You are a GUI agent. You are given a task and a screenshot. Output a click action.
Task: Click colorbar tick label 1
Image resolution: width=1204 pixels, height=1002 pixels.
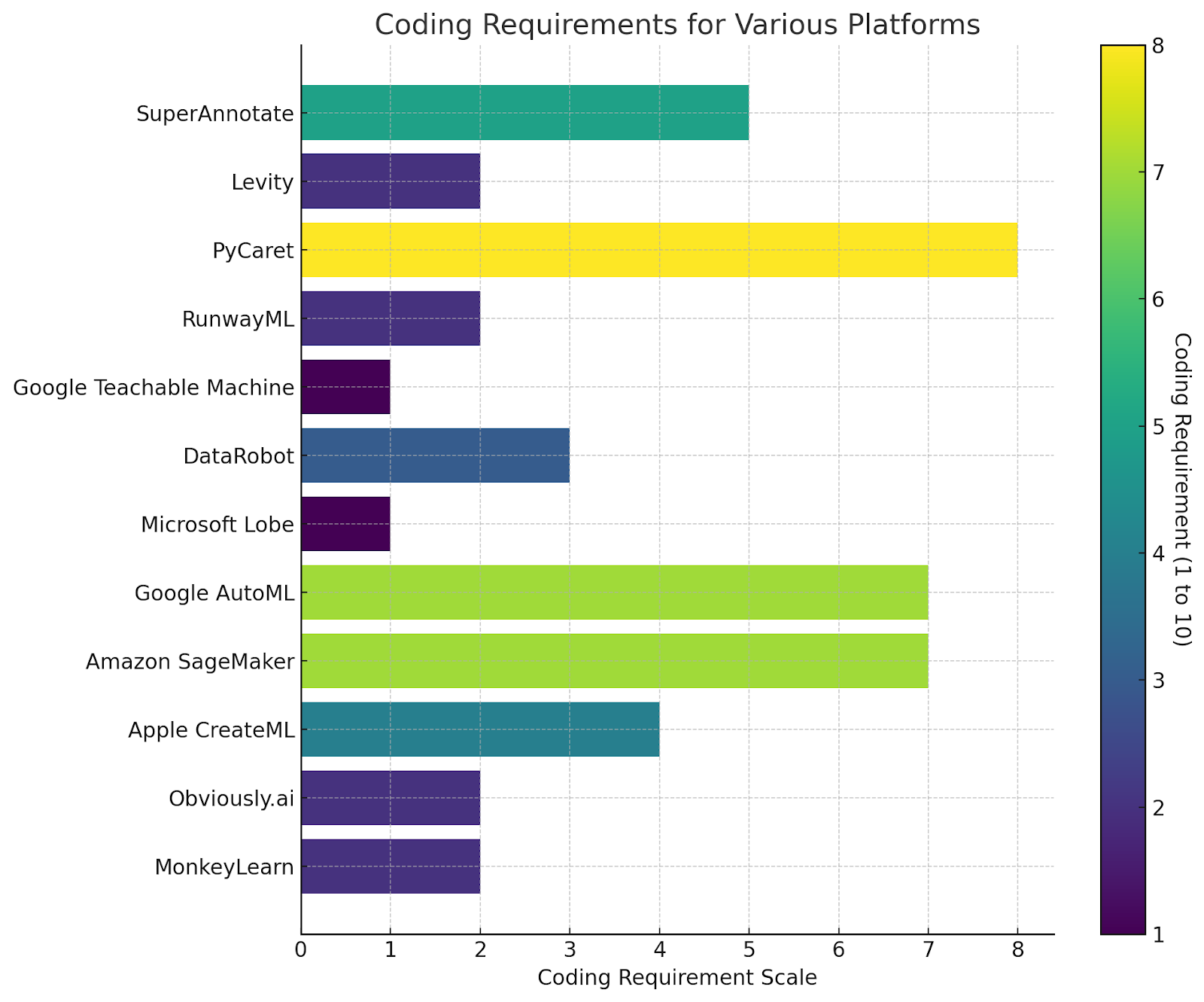point(1158,934)
